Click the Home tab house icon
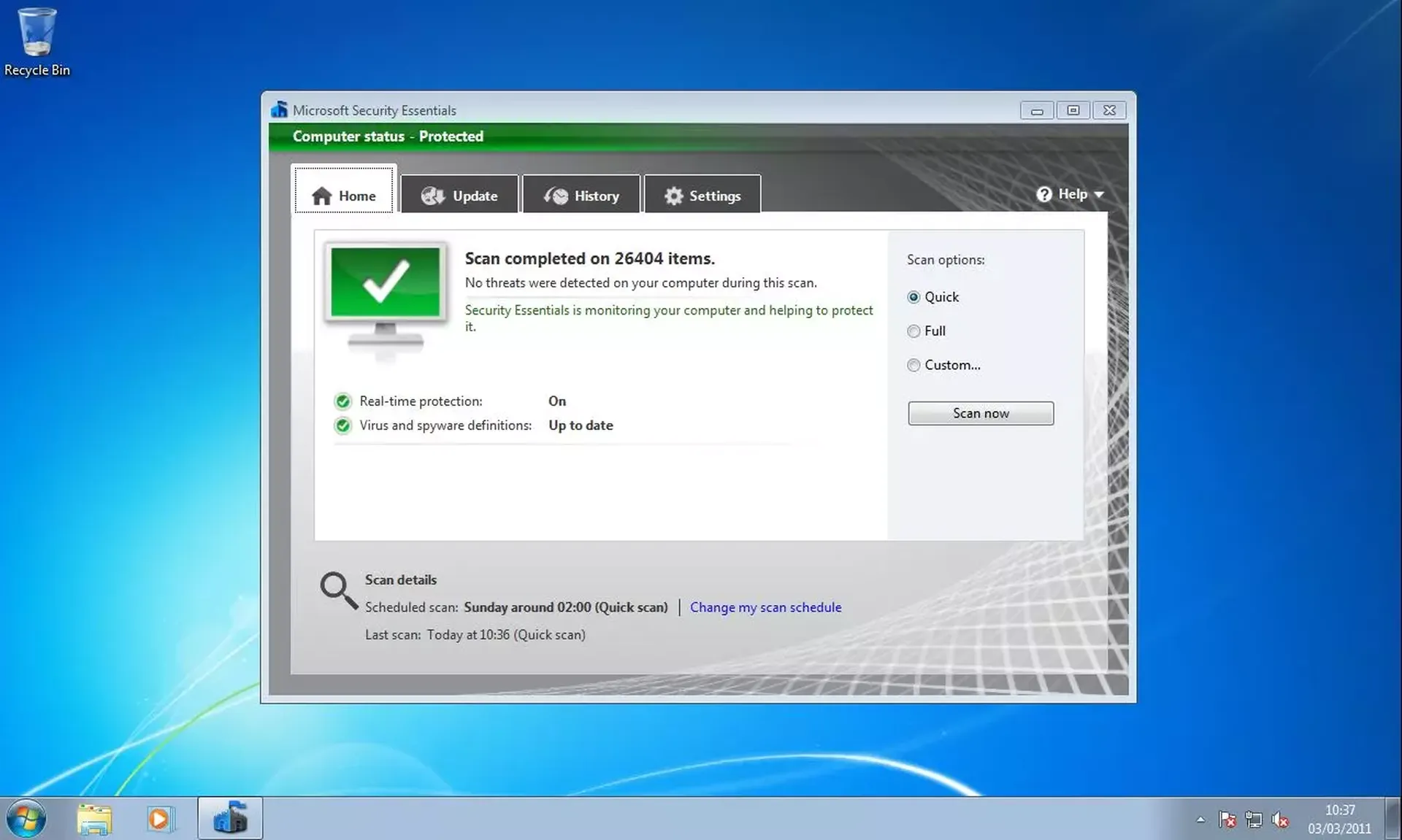1402x840 pixels. [323, 196]
